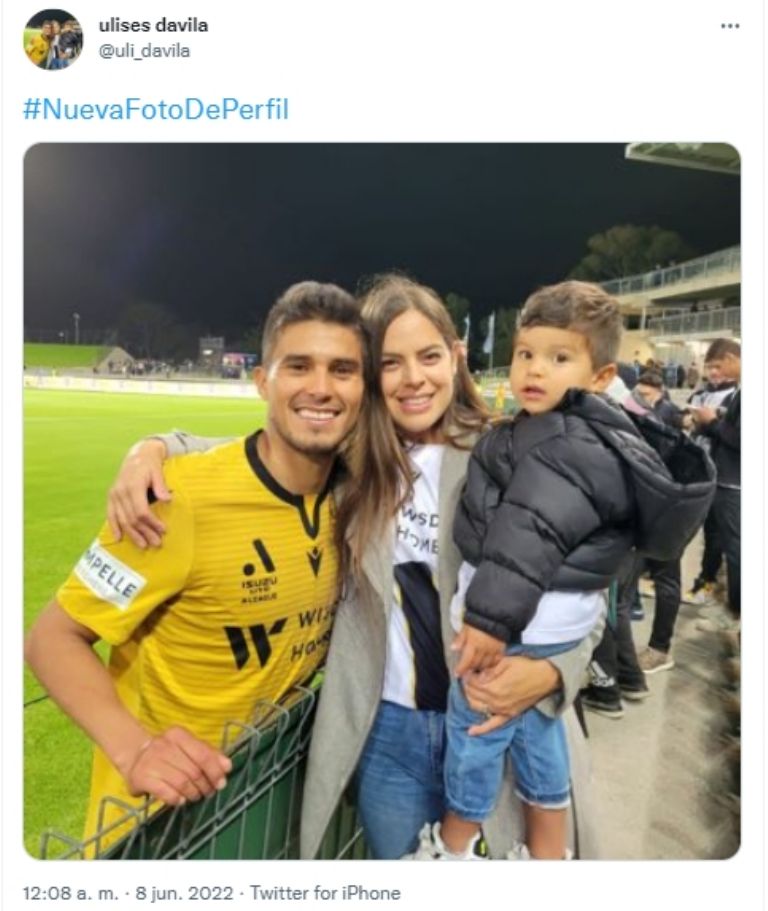Click the 8 jun. 2022 date
The height and width of the screenshot is (911, 768).
tap(184, 892)
